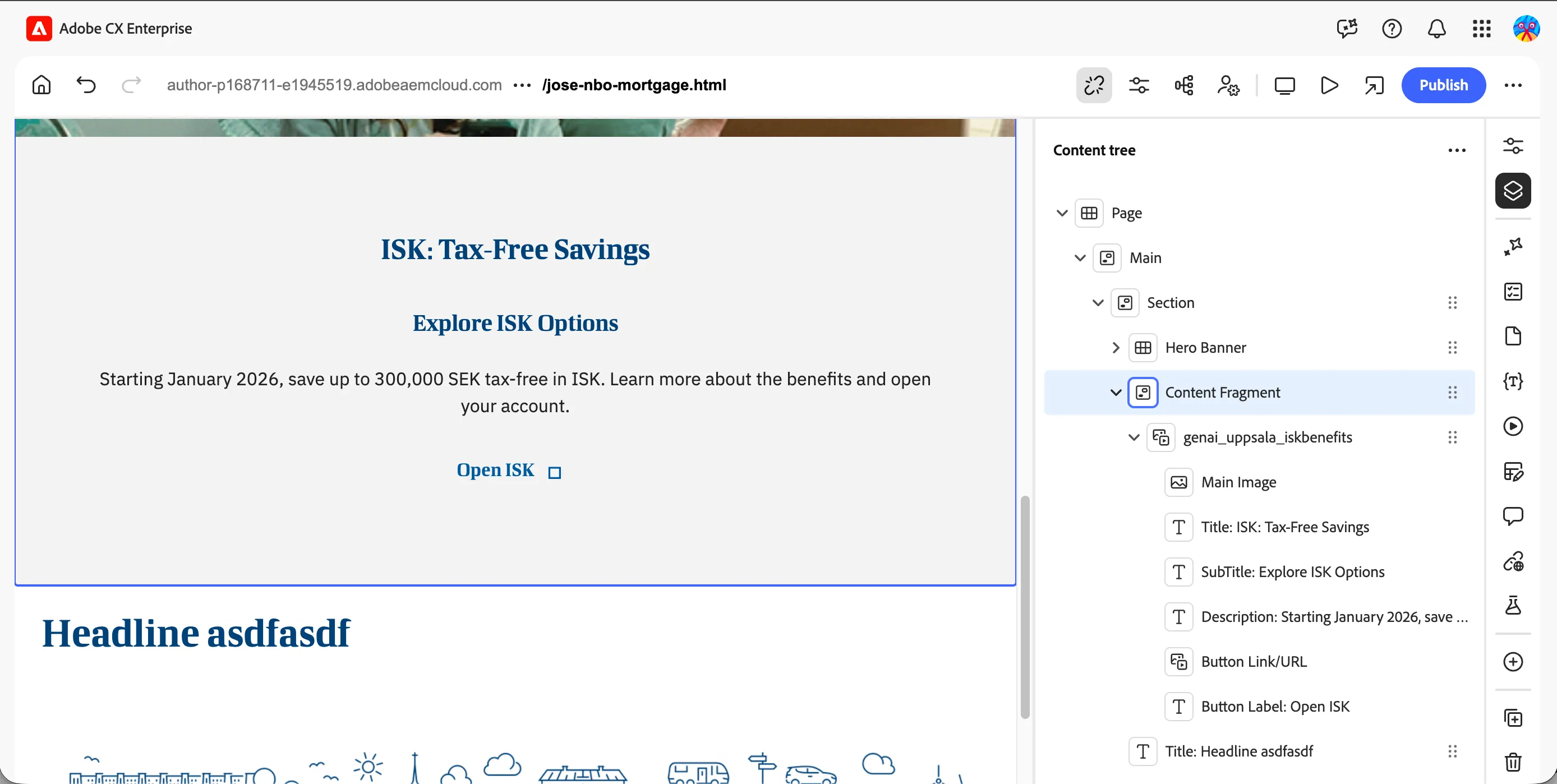Open the help question mark icon

pyautogui.click(x=1392, y=29)
